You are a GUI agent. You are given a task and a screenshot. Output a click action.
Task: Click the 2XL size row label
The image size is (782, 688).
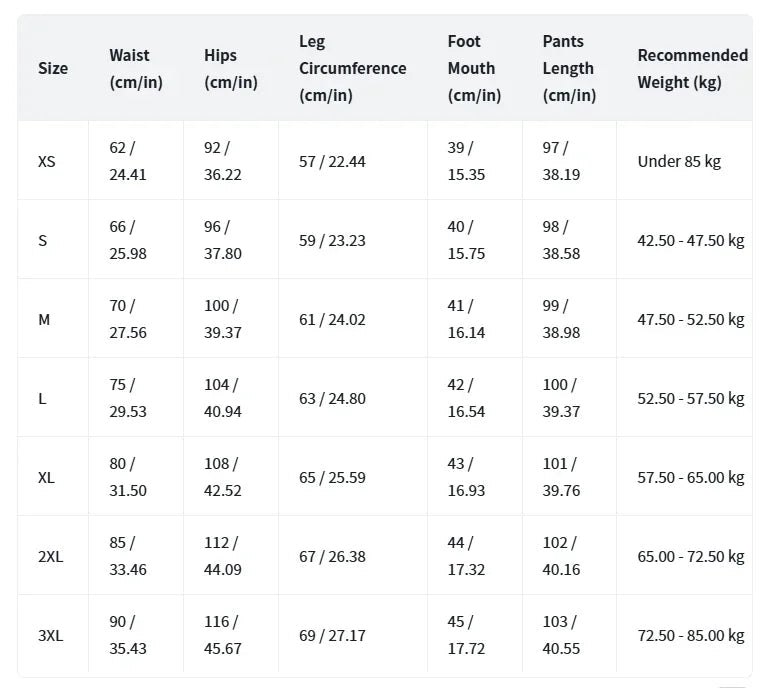click(51, 556)
